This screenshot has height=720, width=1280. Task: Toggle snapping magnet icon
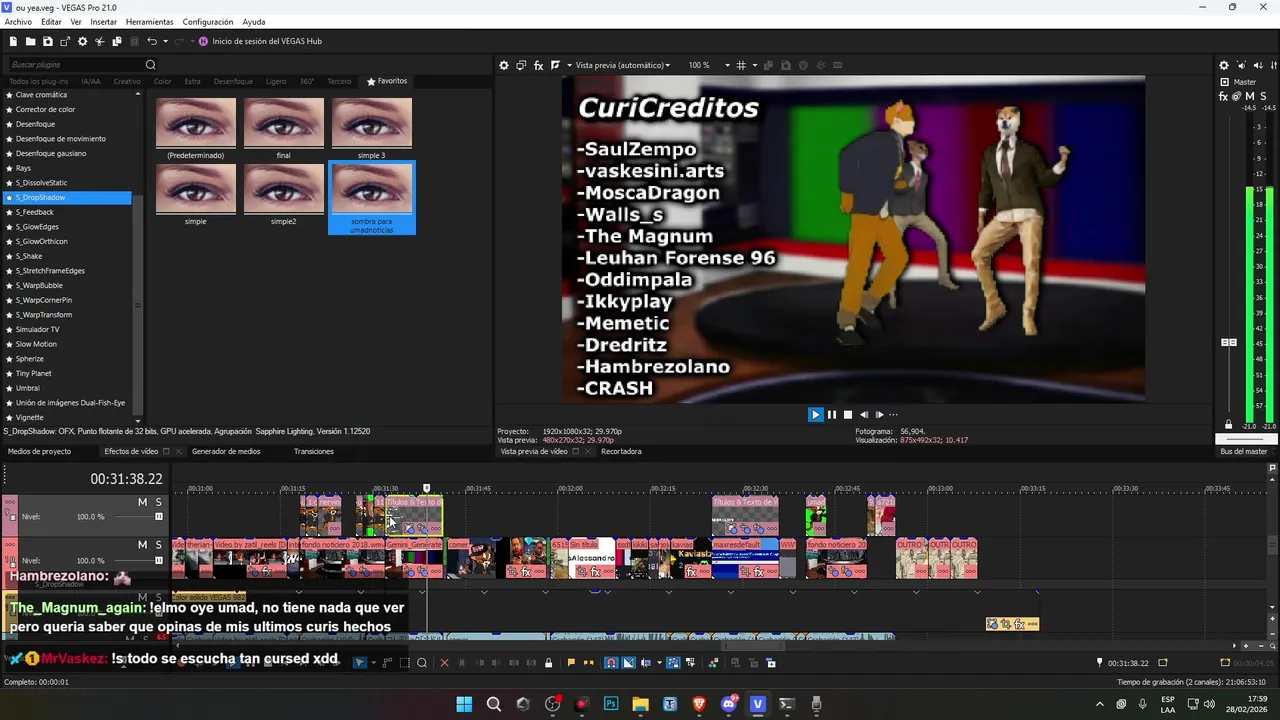coord(611,662)
